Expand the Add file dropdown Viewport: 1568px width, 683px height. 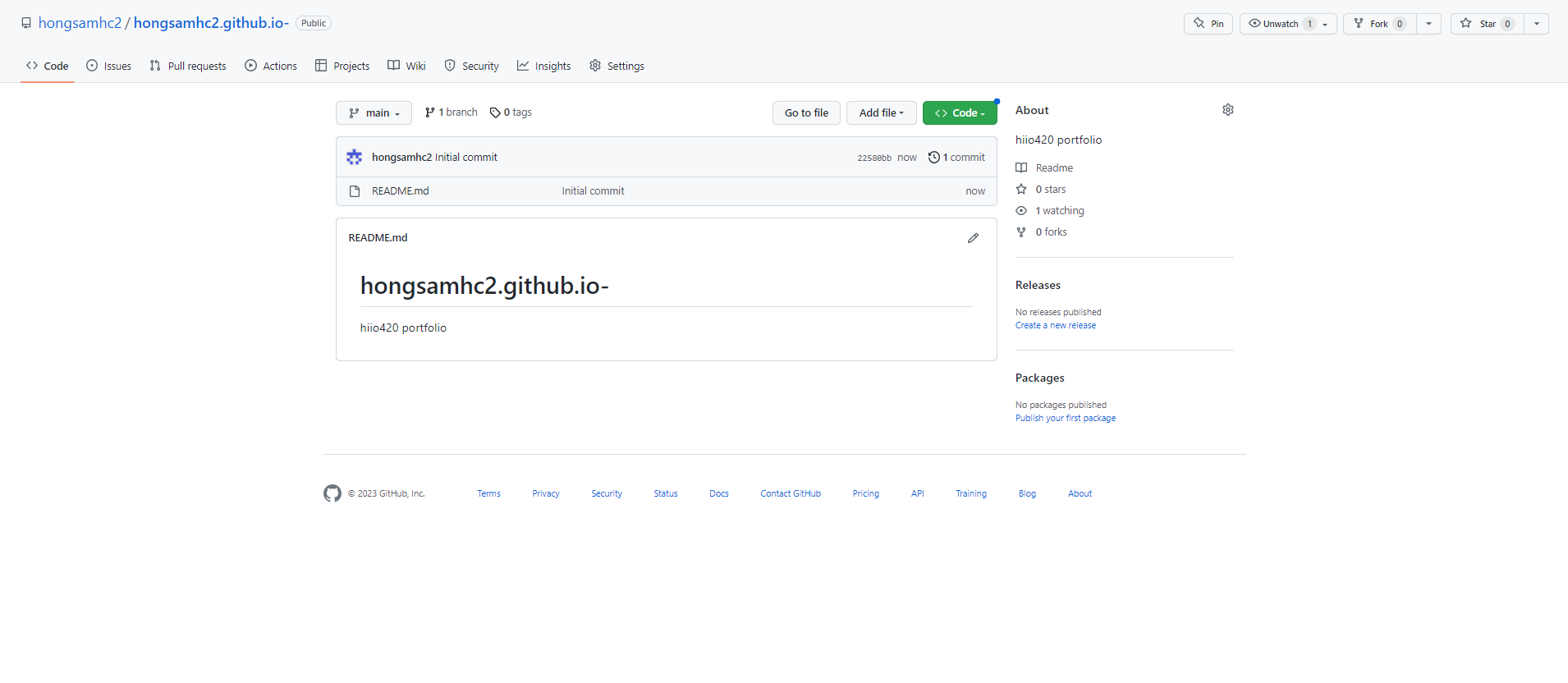[882, 112]
